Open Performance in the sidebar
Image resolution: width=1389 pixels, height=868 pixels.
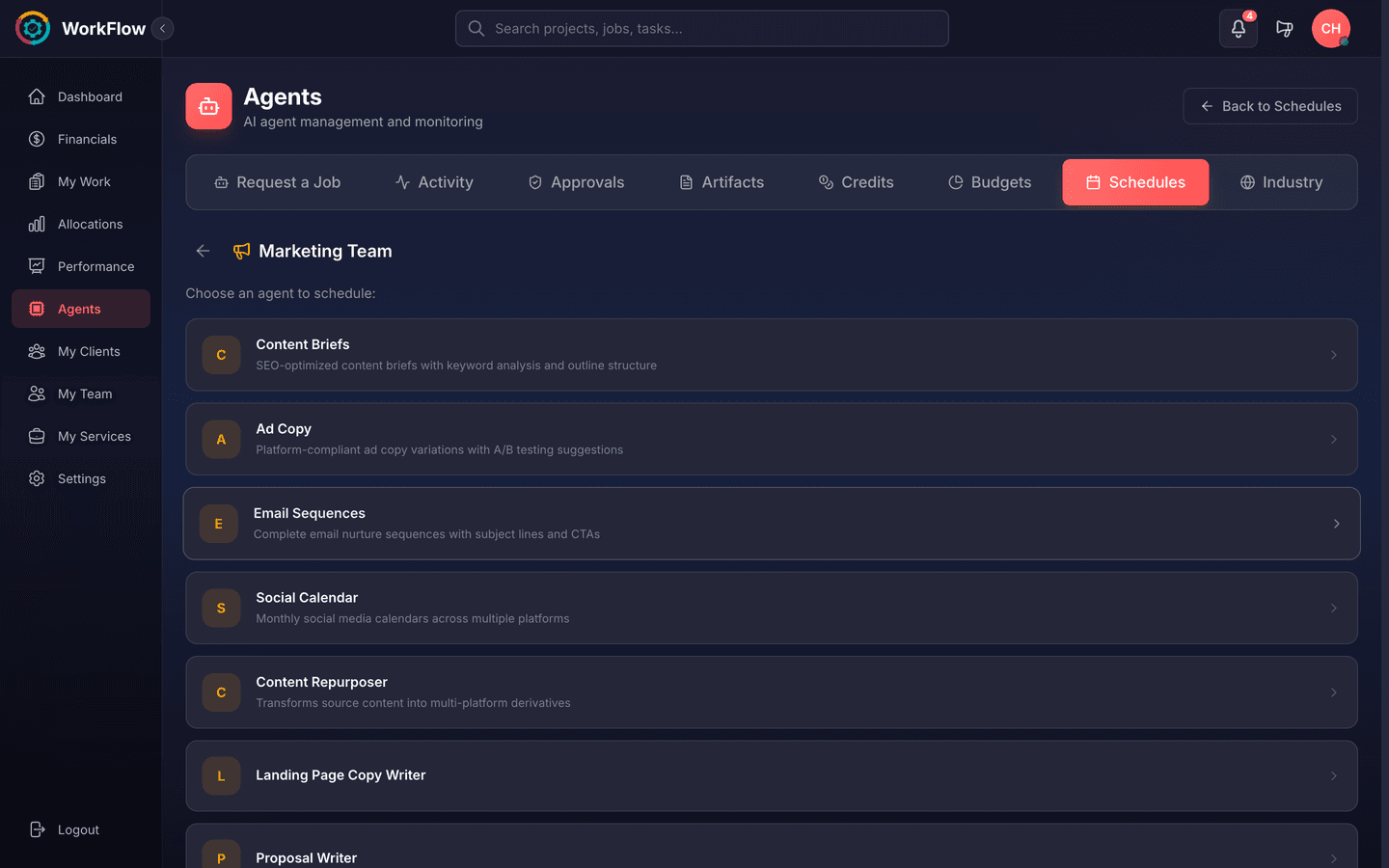pyautogui.click(x=81, y=266)
